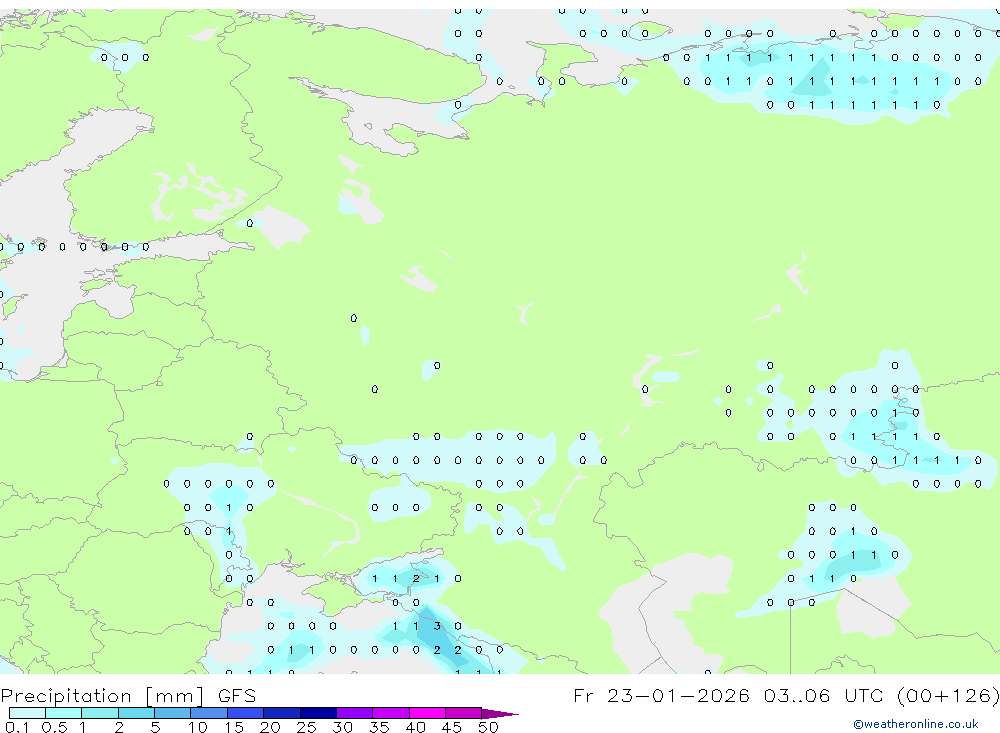Click the '20' legend scale label

point(270,727)
